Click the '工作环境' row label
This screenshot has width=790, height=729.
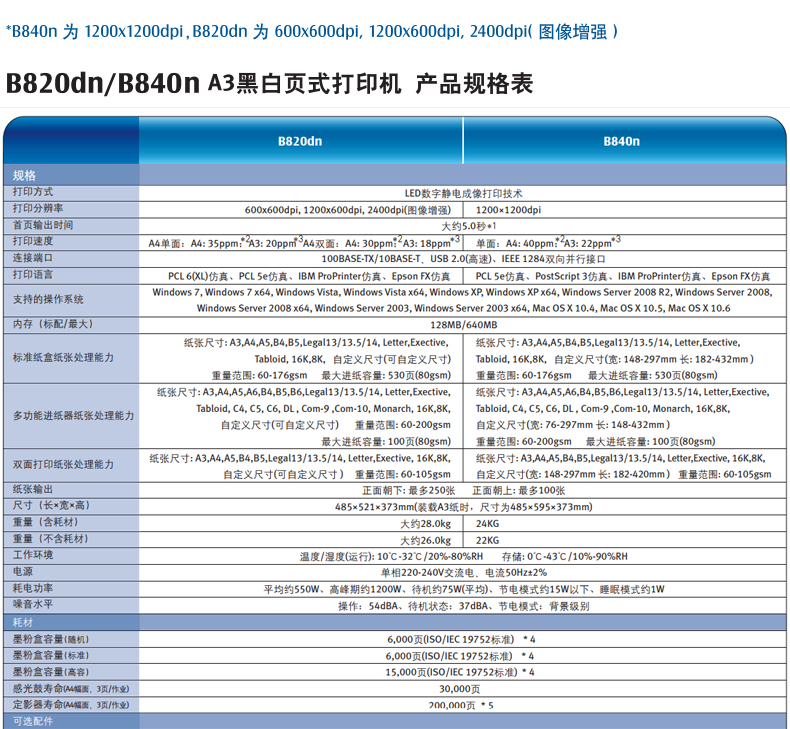coord(33,555)
